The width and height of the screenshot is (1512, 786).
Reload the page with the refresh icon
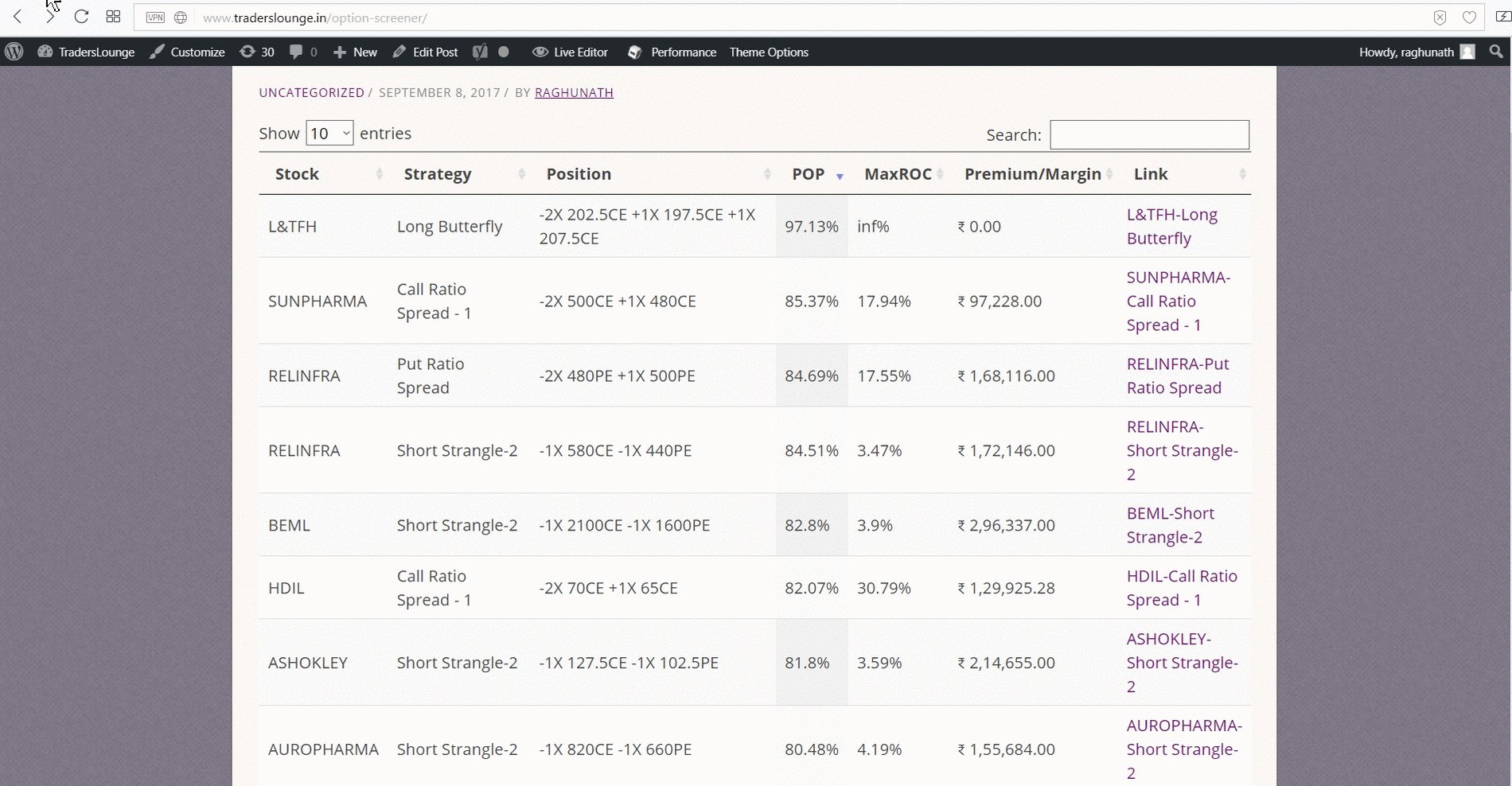click(x=81, y=17)
